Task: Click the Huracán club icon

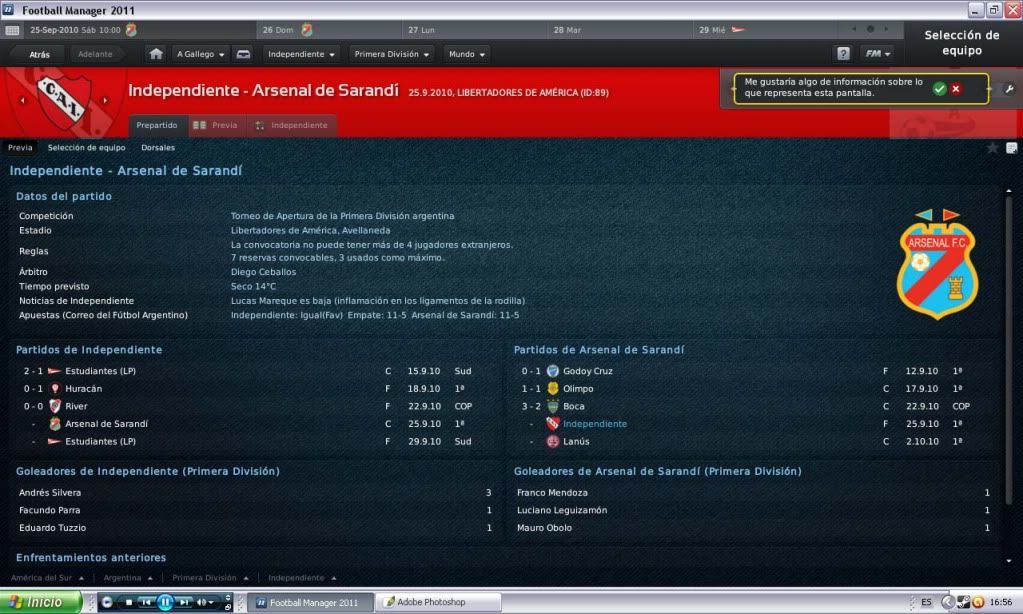Action: (55, 388)
